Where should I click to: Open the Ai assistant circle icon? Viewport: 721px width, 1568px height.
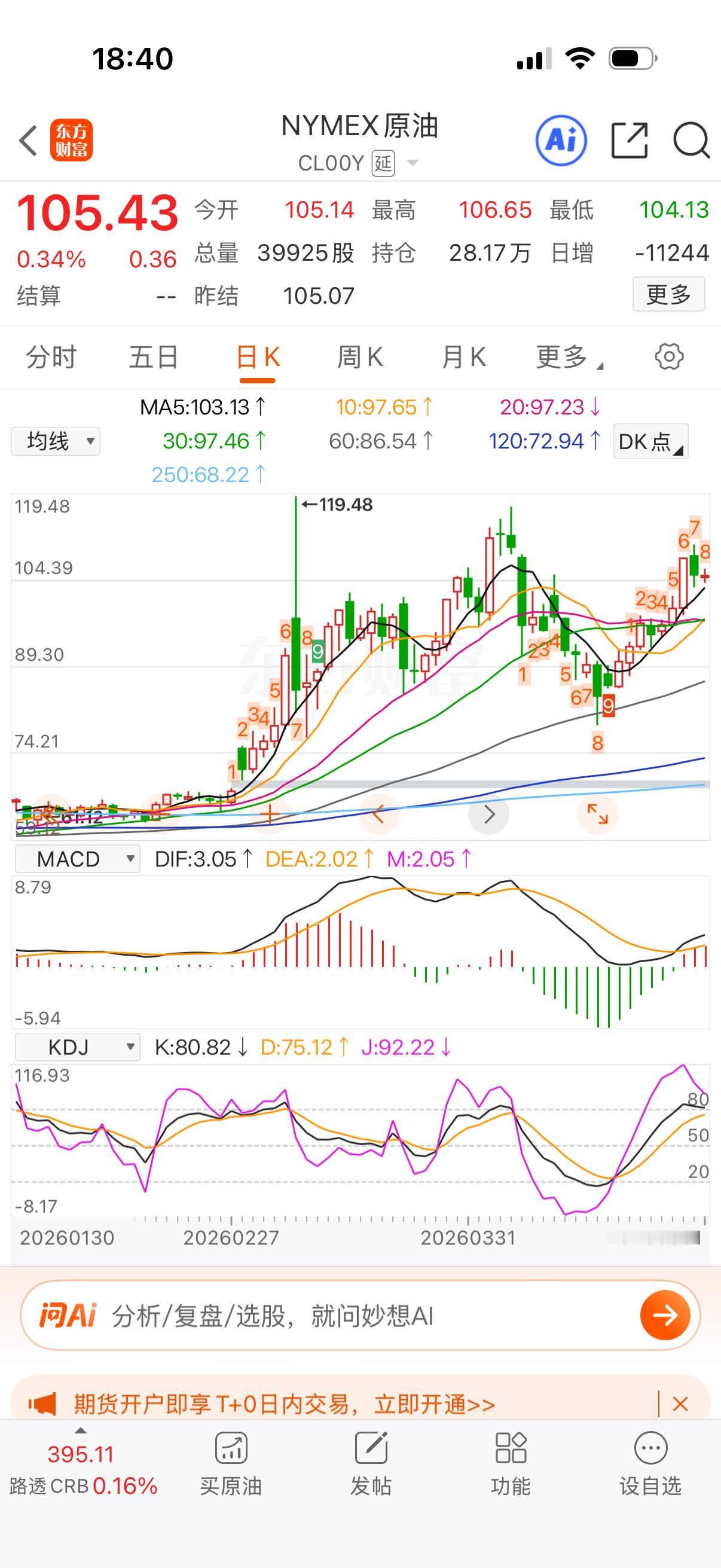[x=561, y=141]
